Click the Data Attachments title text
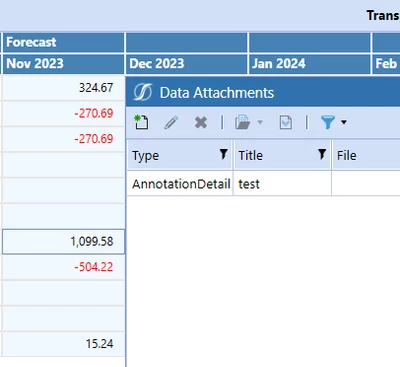This screenshot has height=367, width=400. (217, 93)
